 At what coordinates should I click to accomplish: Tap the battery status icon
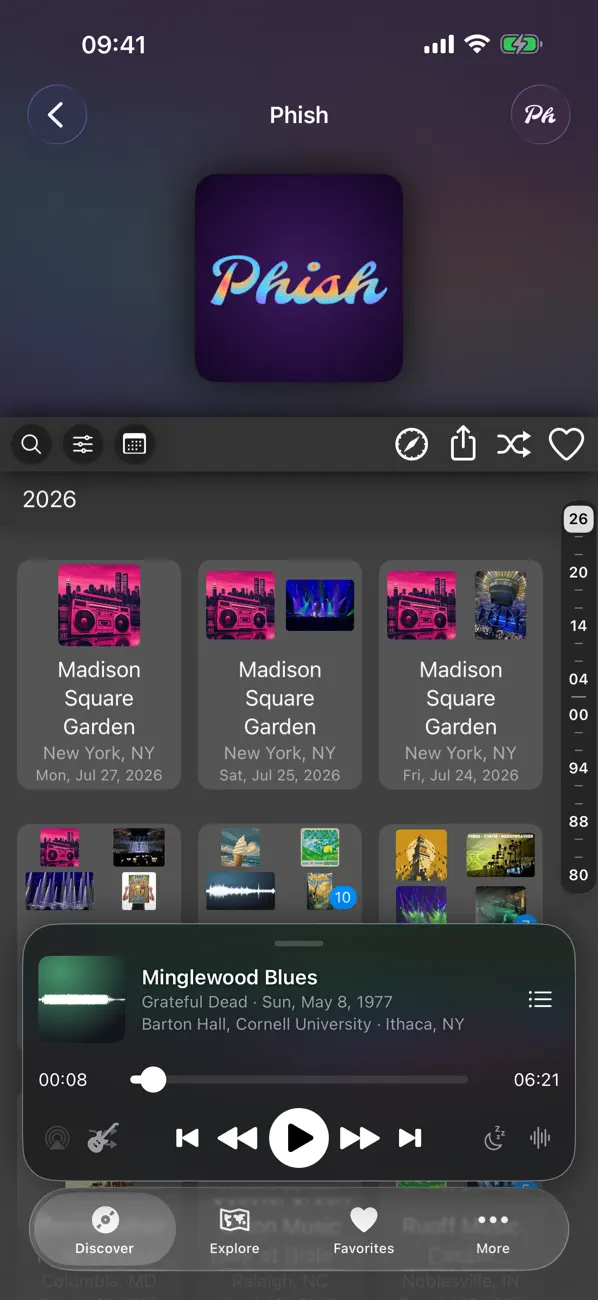(521, 44)
